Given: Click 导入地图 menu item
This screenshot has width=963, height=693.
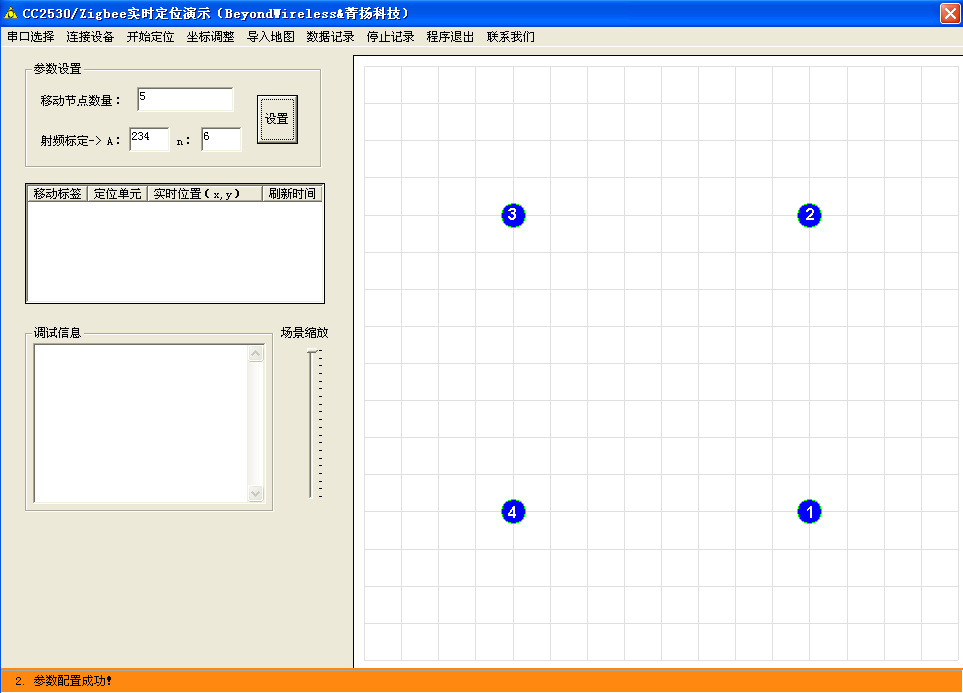Looking at the screenshot, I should click(x=271, y=37).
